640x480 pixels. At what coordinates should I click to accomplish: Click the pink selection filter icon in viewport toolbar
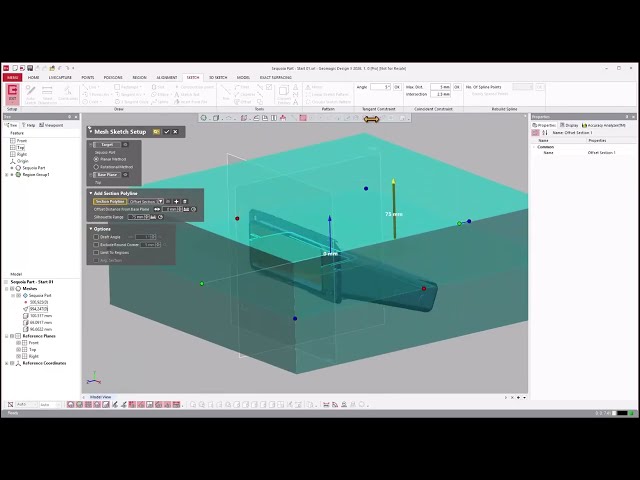coord(303,118)
